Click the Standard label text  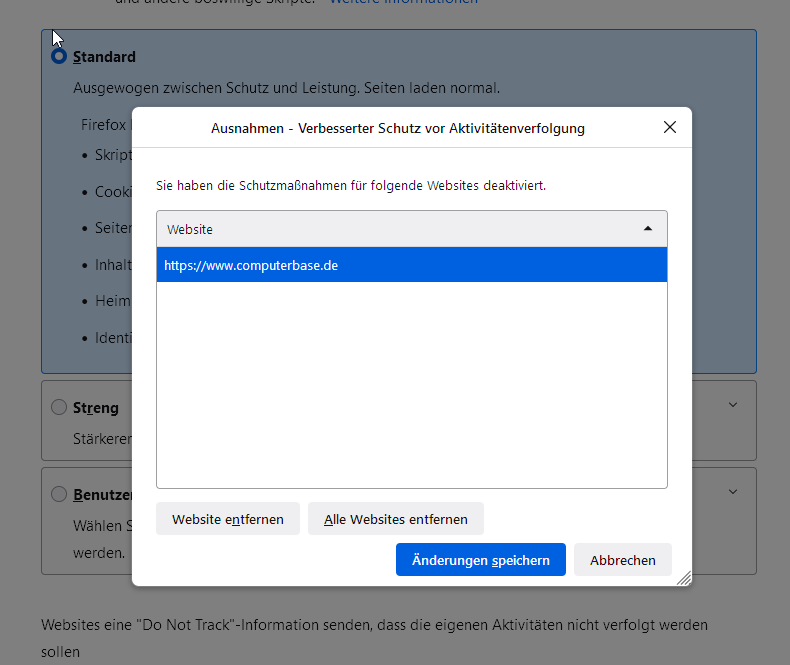(x=104, y=57)
